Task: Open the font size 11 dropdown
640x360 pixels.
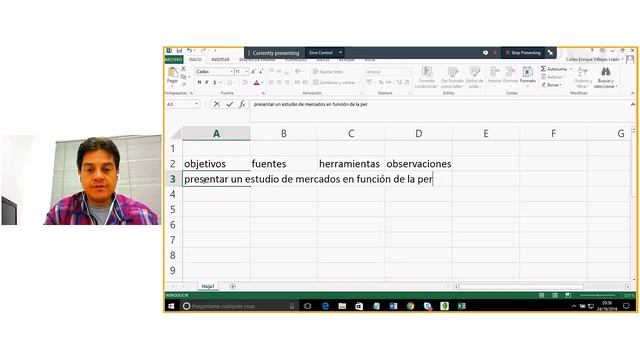Action: 247,71
